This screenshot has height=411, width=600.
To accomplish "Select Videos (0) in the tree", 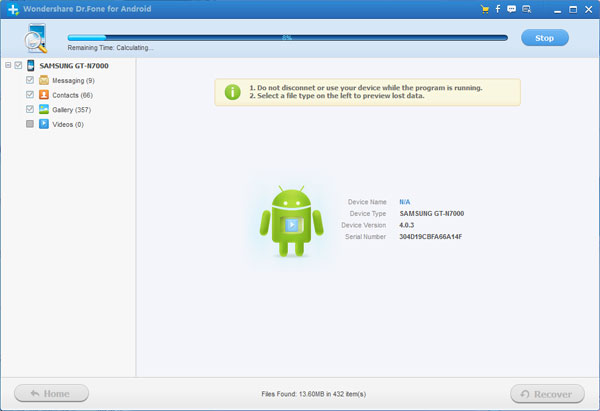I will (x=68, y=124).
